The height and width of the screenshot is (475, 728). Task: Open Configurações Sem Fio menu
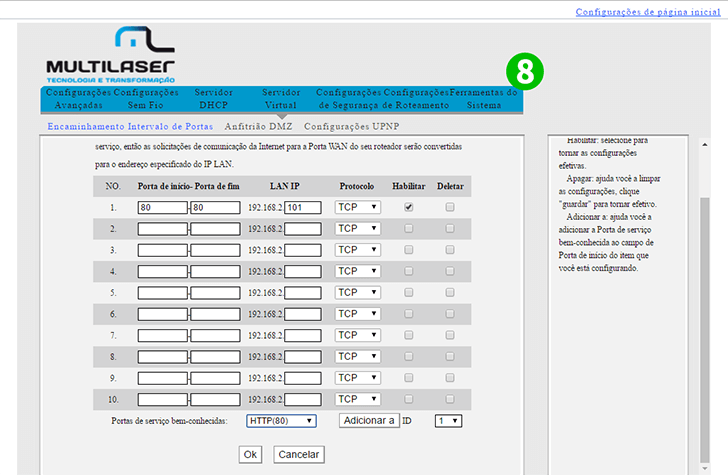coord(146,99)
